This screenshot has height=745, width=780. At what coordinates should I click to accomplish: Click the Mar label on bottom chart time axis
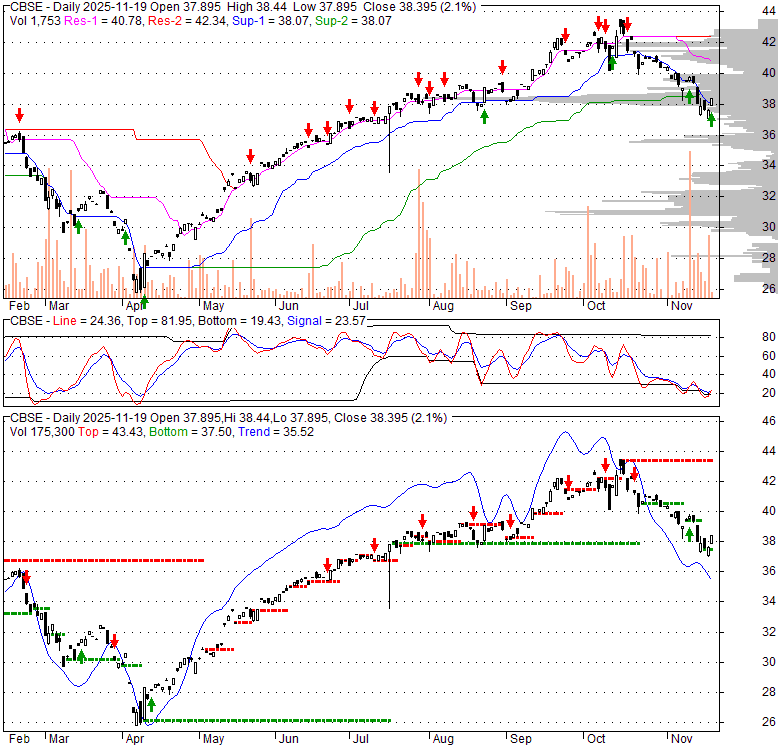(x=59, y=739)
